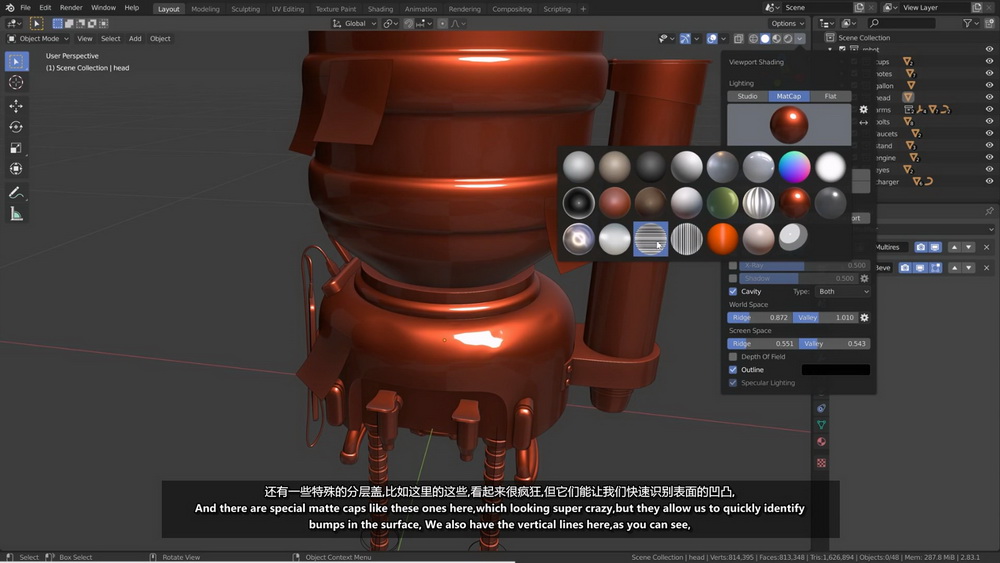Toggle viewport overlays icon
This screenshot has width=1000, height=563.
pos(712,39)
